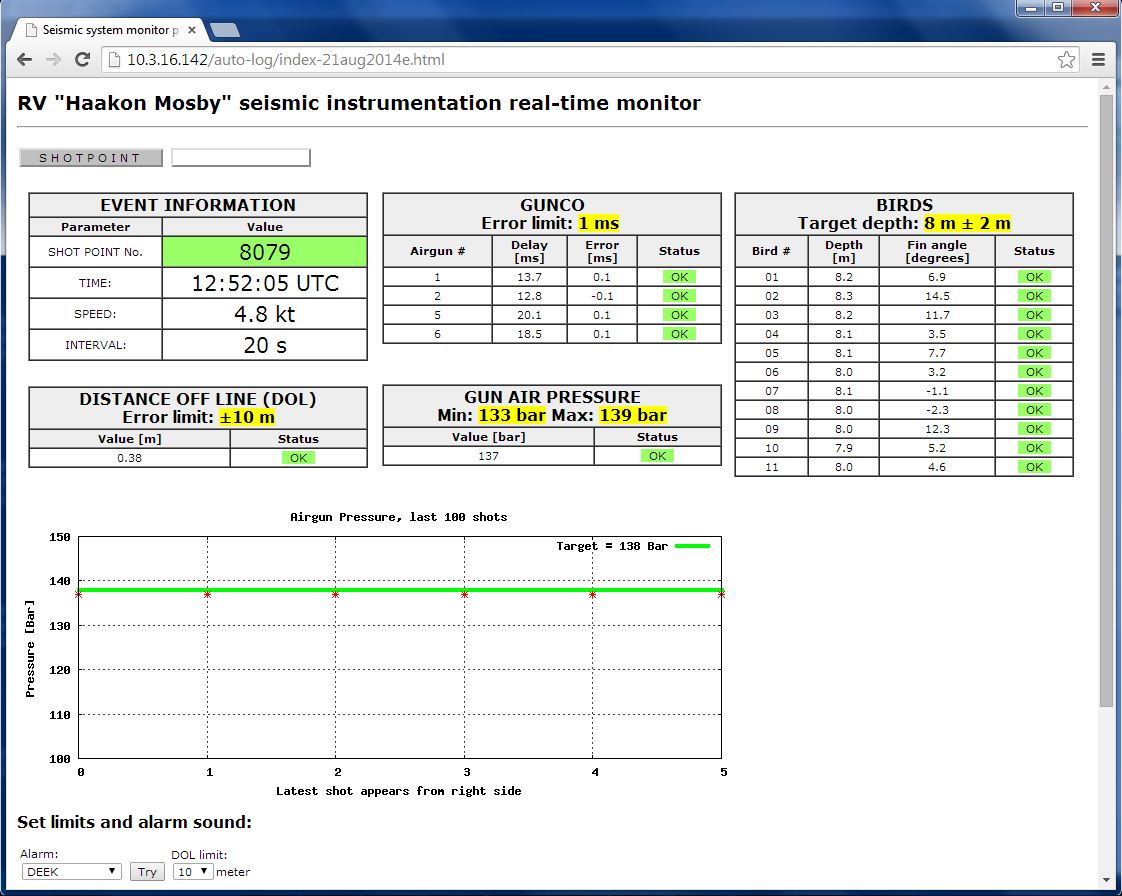Open the Alarm sound dropdown
Image resolution: width=1122 pixels, height=896 pixels.
click(72, 872)
